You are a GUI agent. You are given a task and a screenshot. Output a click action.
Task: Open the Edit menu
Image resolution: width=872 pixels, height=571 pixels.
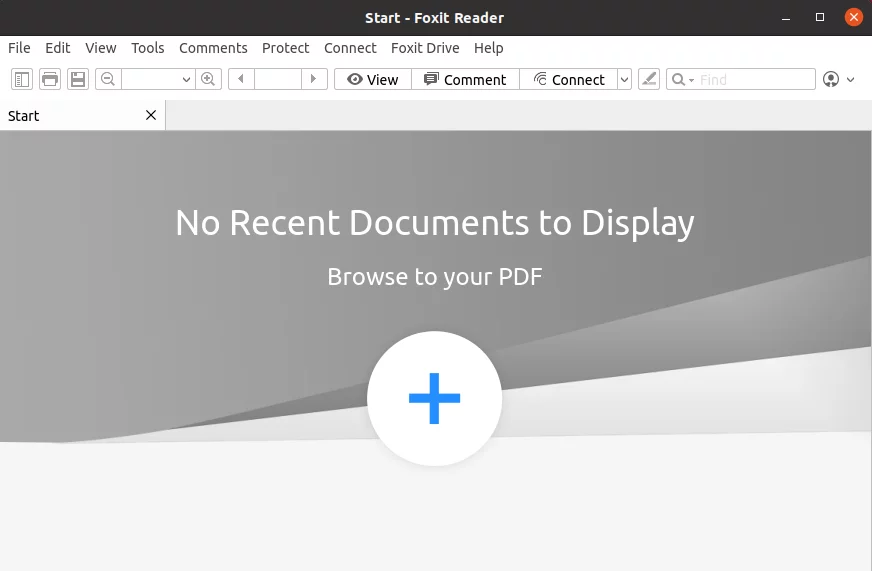tap(58, 48)
